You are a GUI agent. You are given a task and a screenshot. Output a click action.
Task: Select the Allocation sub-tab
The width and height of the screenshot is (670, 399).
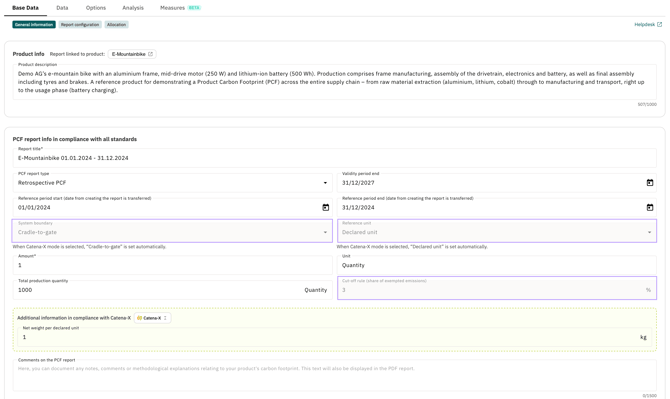[x=116, y=25]
